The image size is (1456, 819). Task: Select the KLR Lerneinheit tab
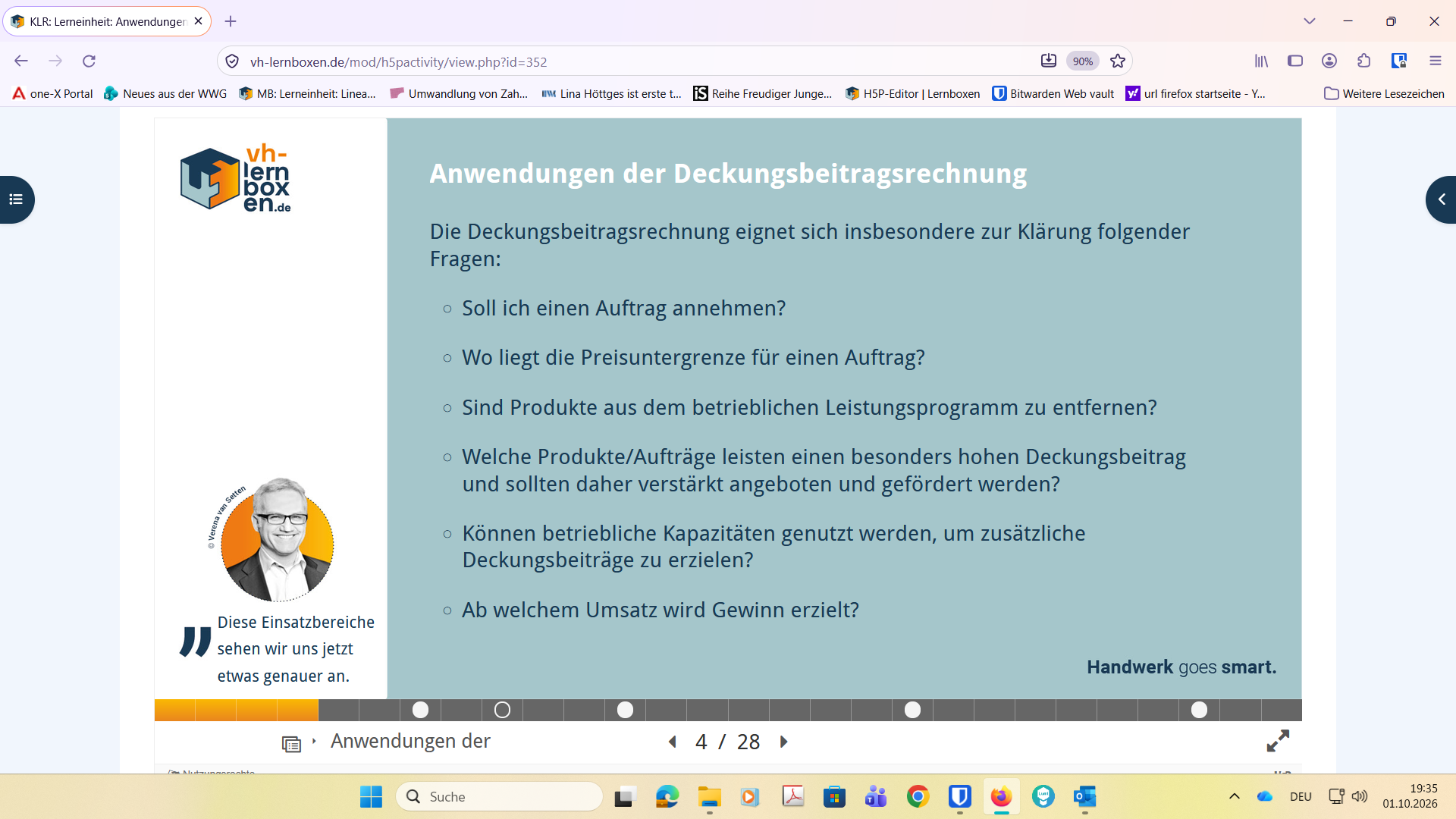107,21
